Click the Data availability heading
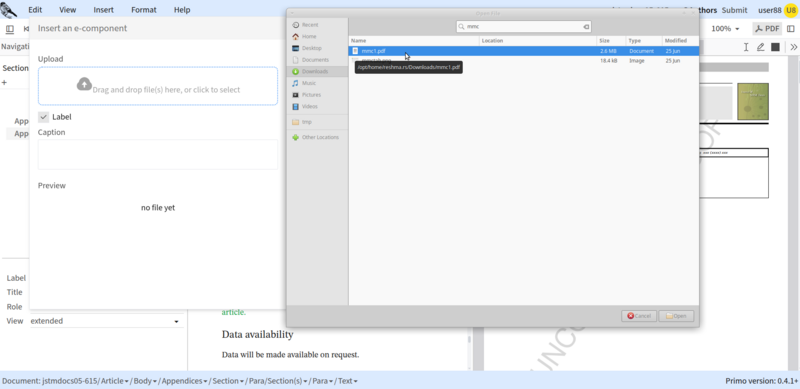 click(x=257, y=334)
